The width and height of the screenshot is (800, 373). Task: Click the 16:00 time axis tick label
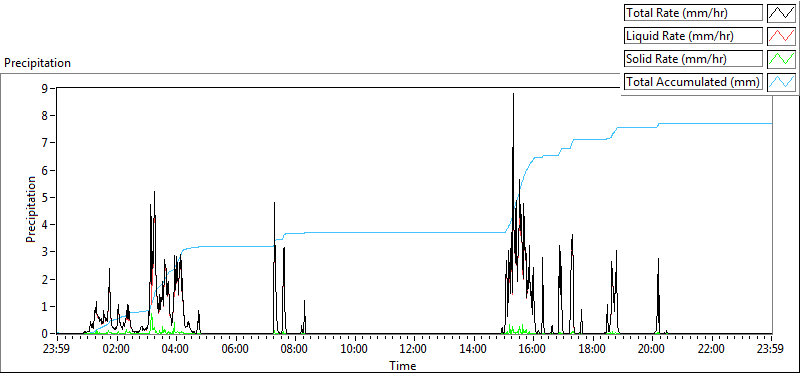tap(533, 349)
